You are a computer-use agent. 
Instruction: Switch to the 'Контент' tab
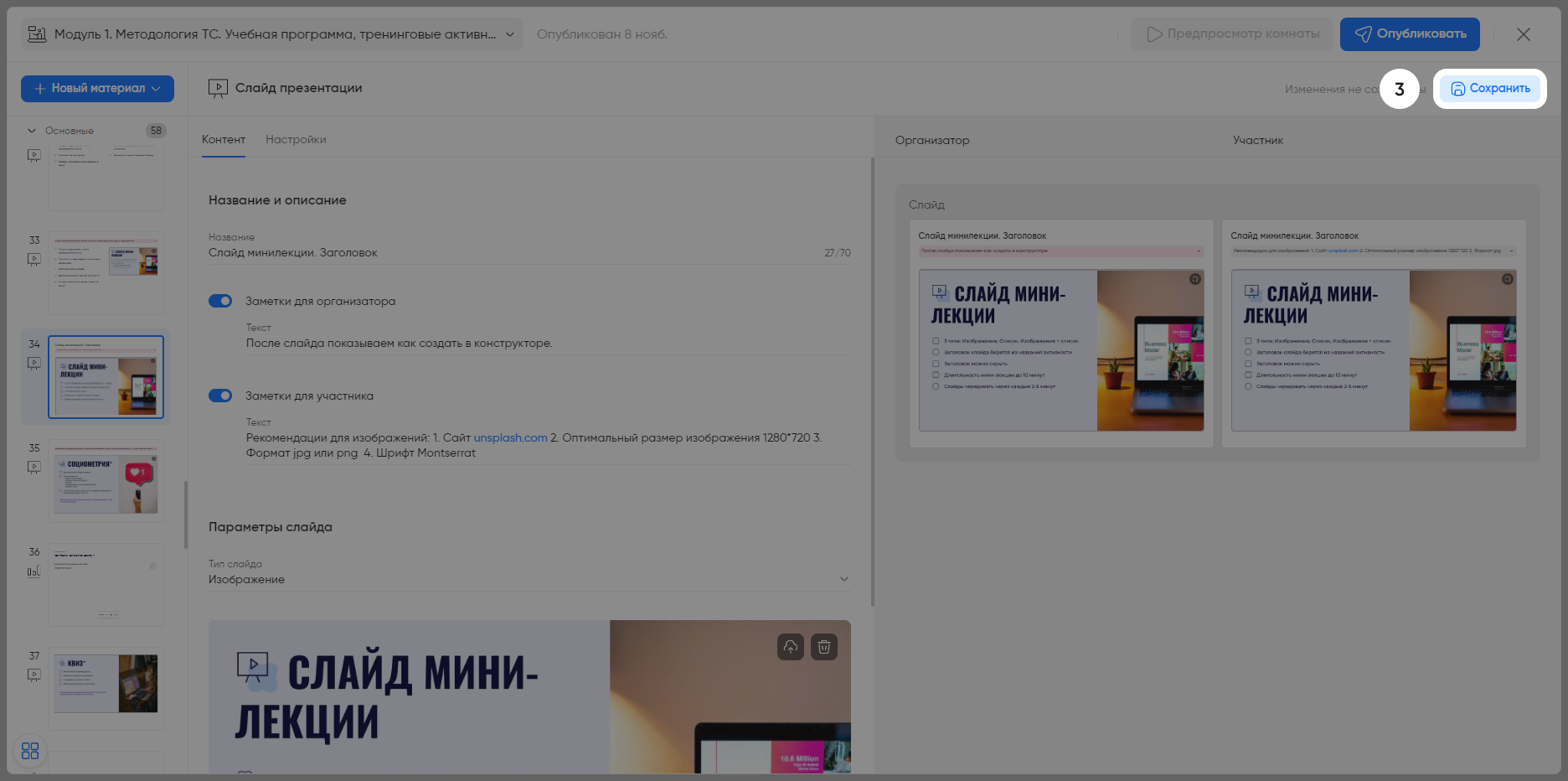224,140
